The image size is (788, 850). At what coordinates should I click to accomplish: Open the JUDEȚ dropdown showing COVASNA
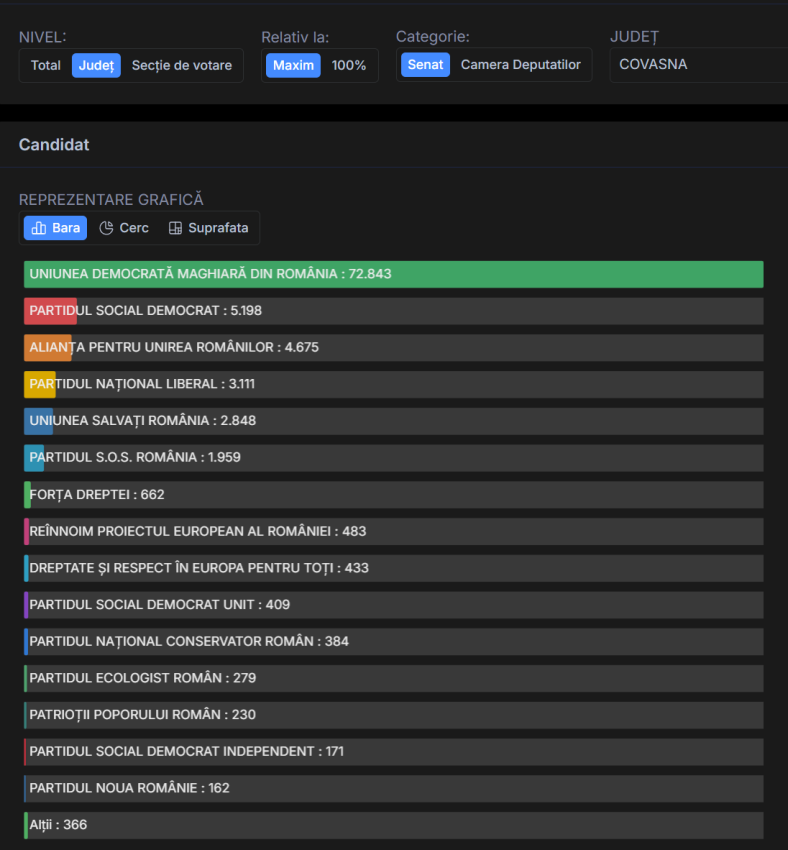point(699,65)
